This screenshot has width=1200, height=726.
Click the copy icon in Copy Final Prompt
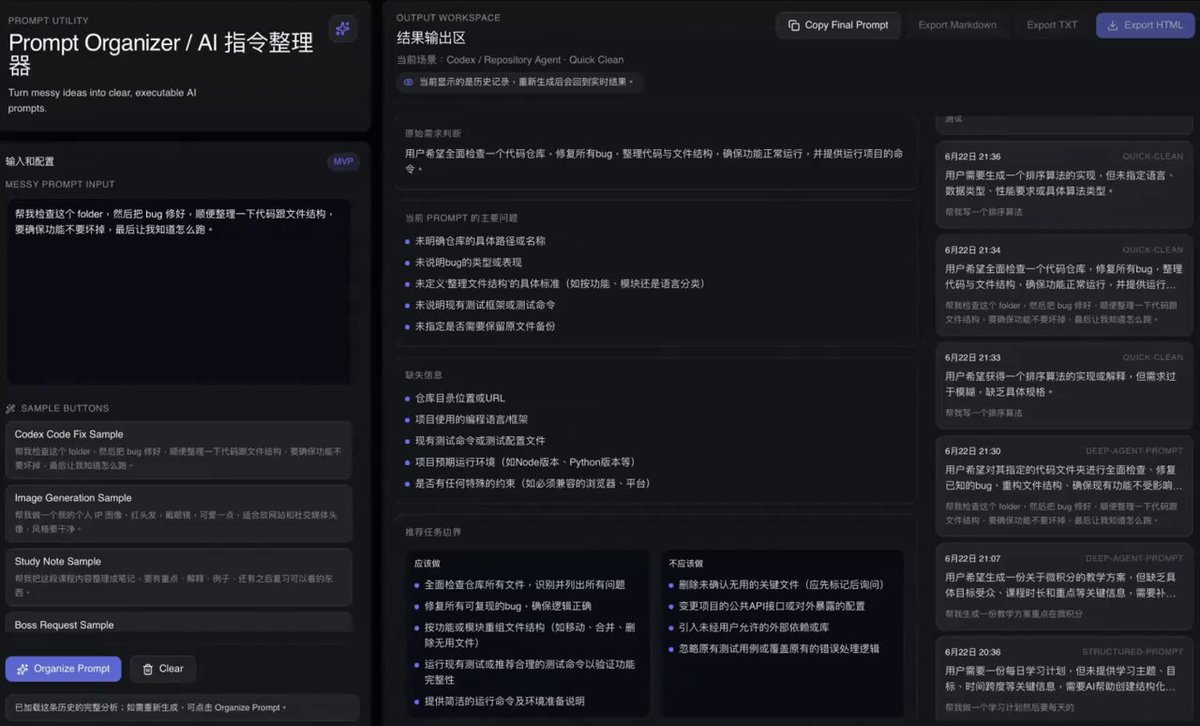[x=794, y=25]
